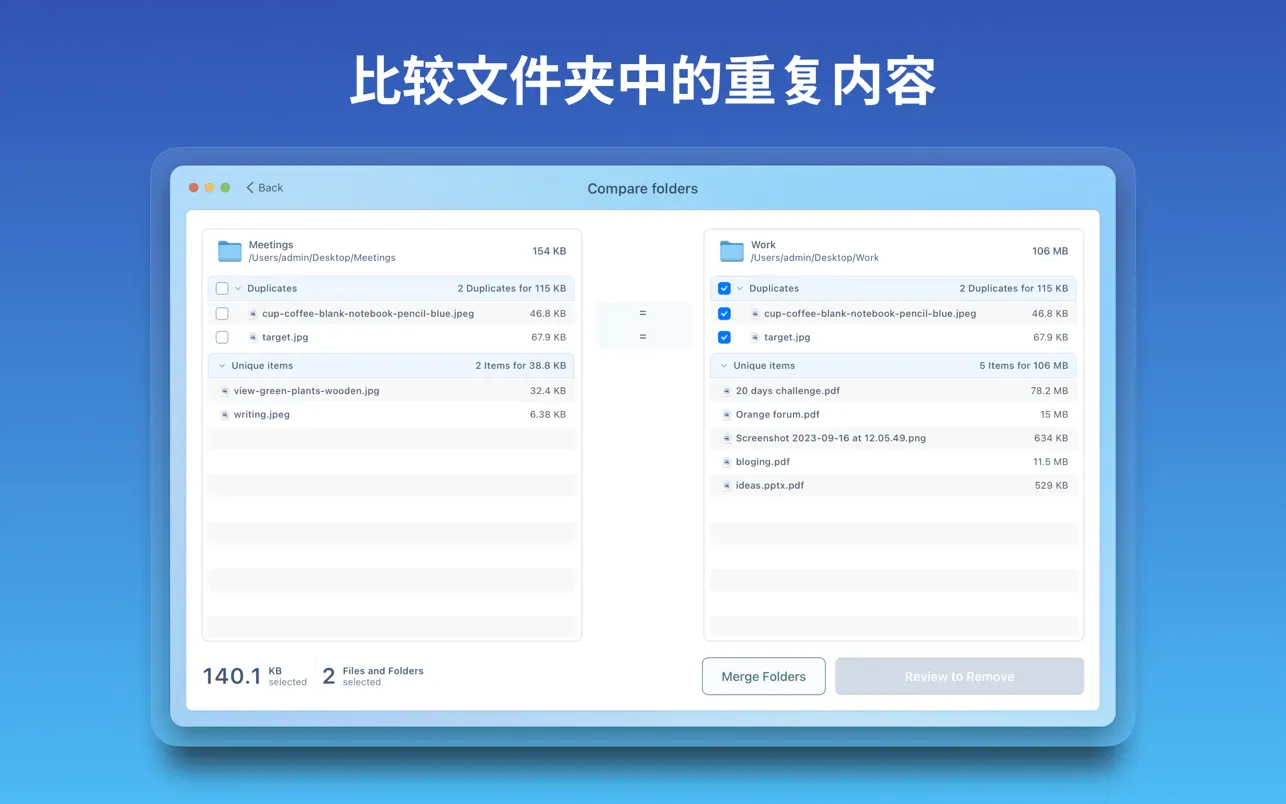1286x804 pixels.
Task: Uncheck target.jpg in Work panel
Action: pos(724,337)
